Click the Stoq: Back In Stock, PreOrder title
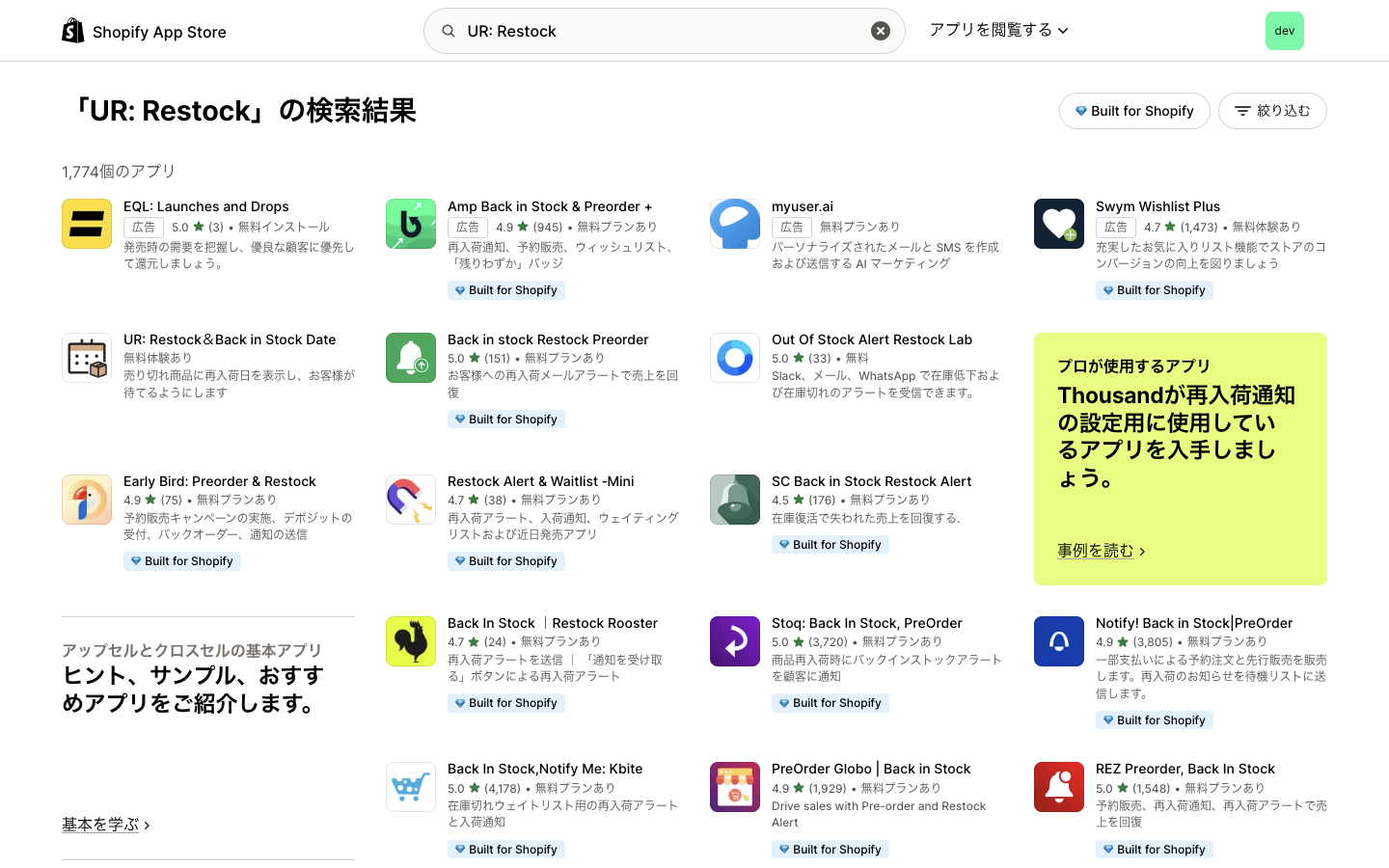Viewport: 1389px width, 868px height. coord(867,623)
